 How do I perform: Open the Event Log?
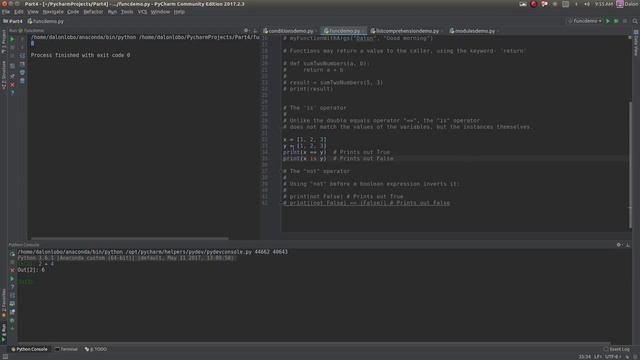pyautogui.click(x=617, y=349)
